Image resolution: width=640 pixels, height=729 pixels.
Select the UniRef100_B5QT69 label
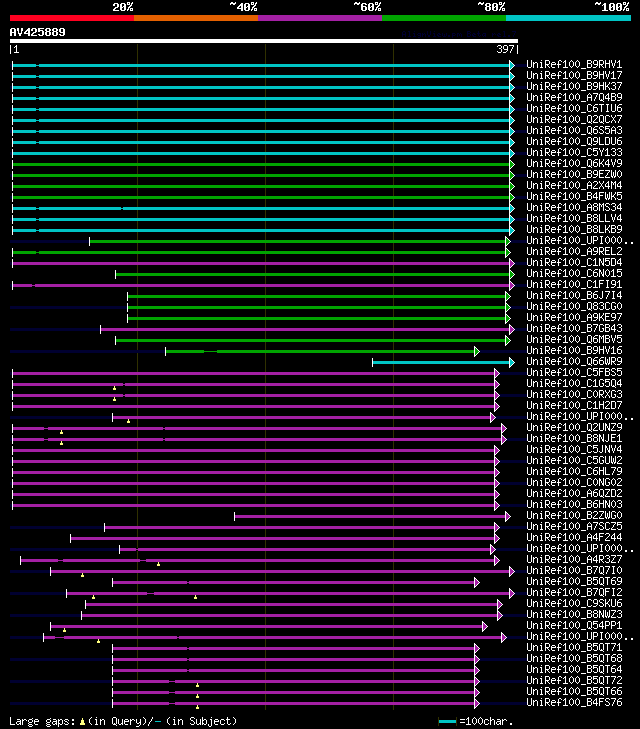(x=574, y=582)
